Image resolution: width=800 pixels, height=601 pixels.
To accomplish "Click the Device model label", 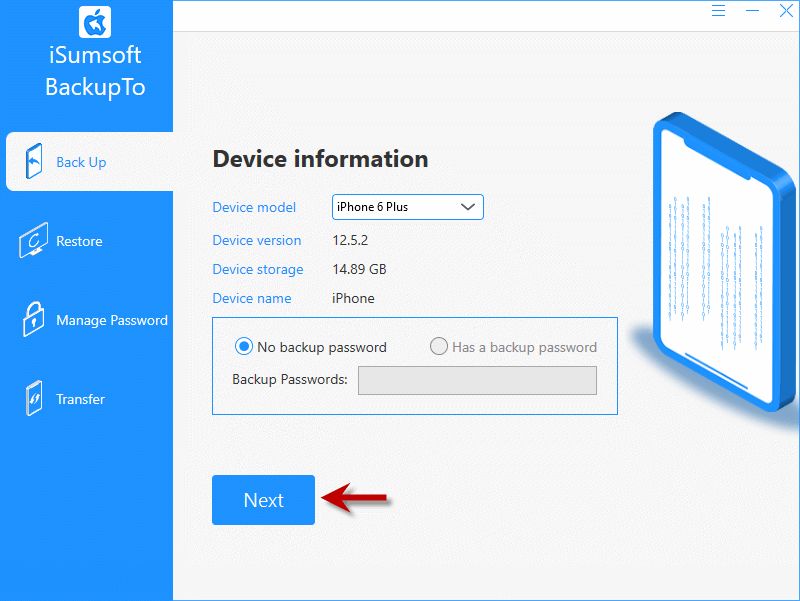I will click(x=254, y=207).
